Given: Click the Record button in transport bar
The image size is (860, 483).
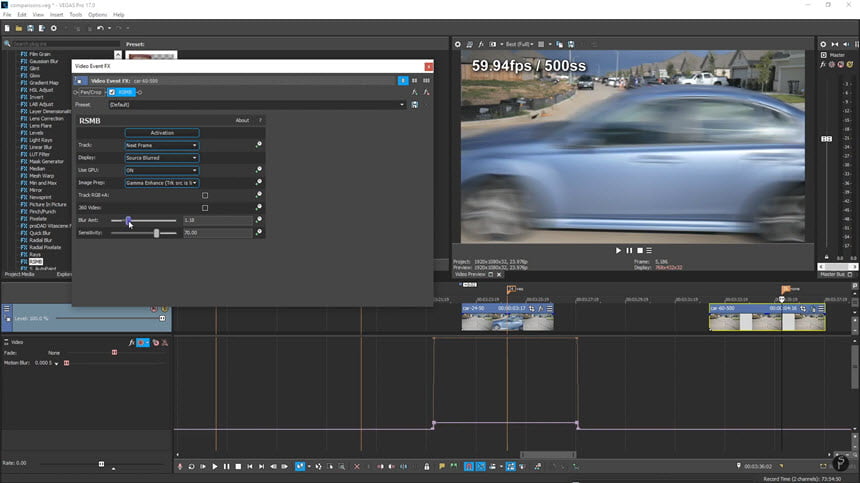Looking at the screenshot, I should [180, 467].
